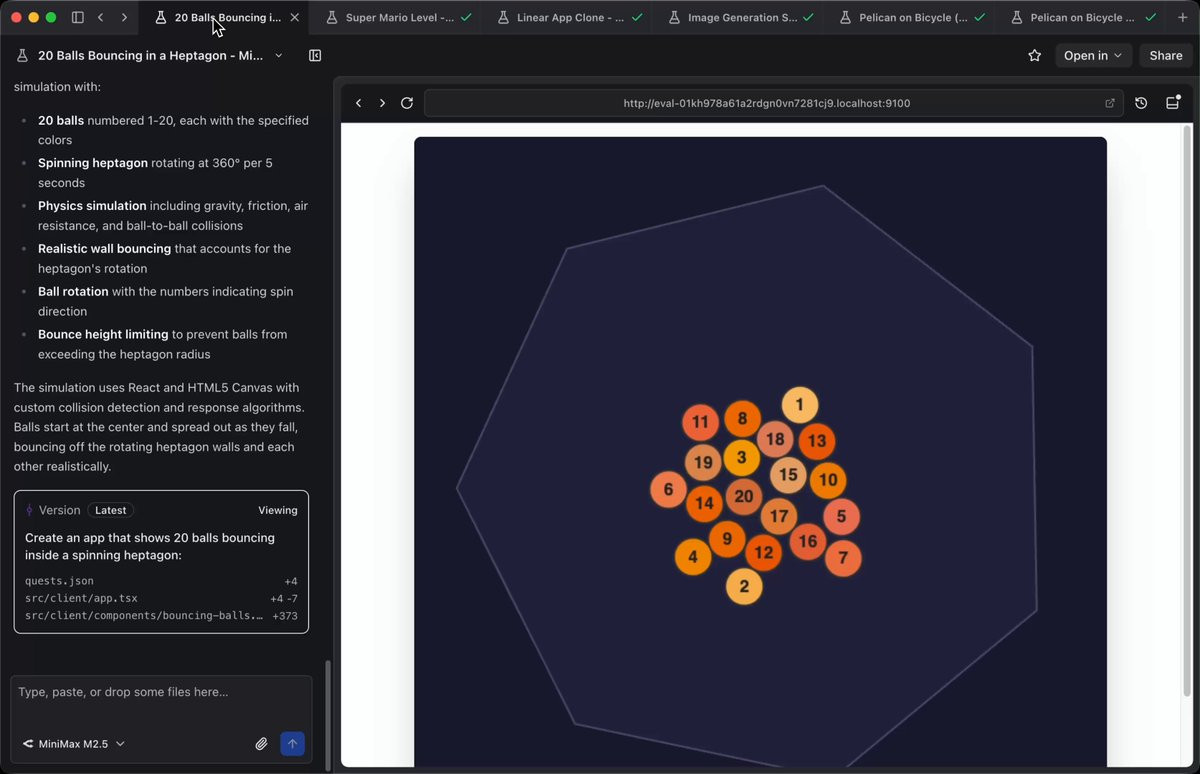
Task: Go back using the title bar arrow
Action: click(101, 17)
